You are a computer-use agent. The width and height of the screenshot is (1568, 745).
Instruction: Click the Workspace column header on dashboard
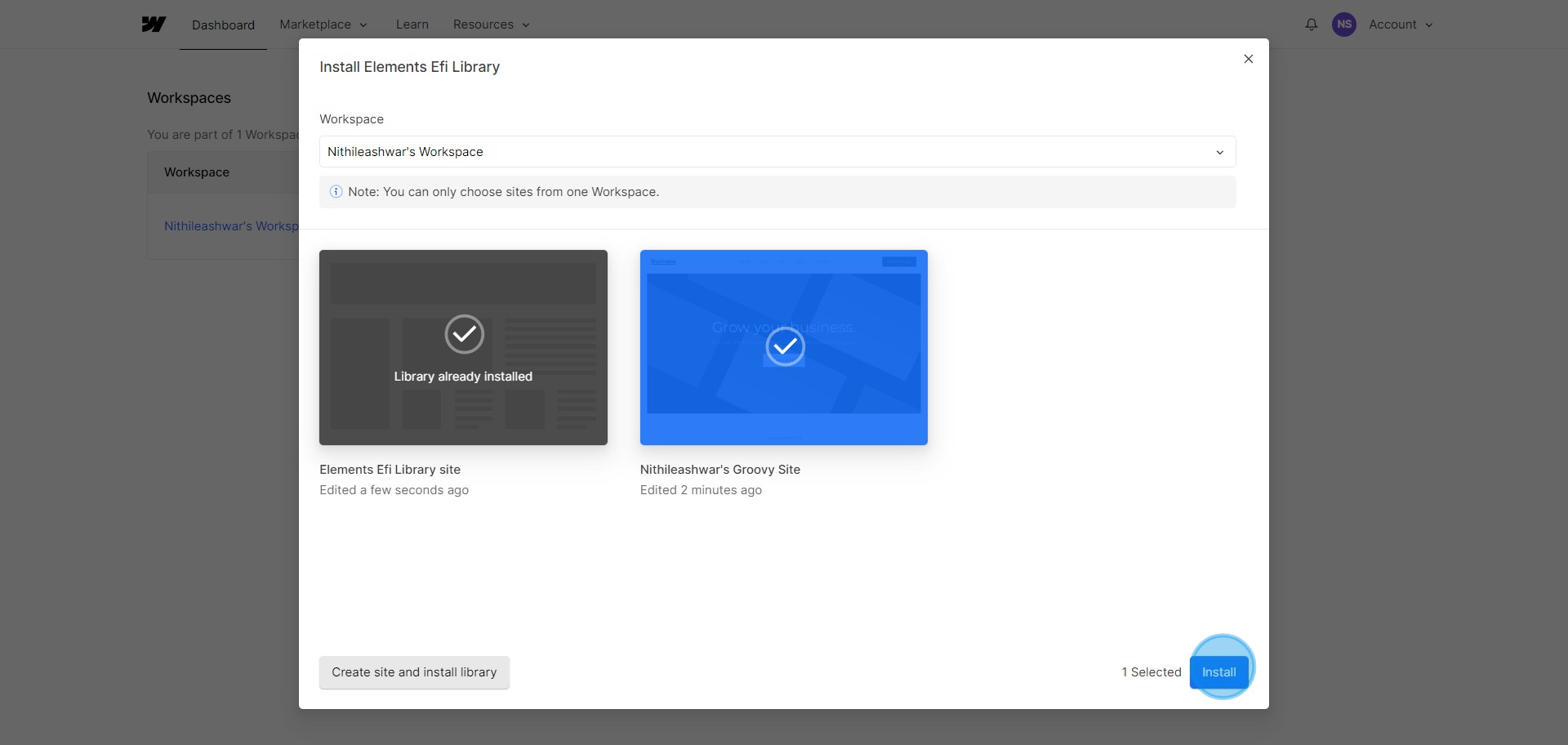click(x=197, y=172)
